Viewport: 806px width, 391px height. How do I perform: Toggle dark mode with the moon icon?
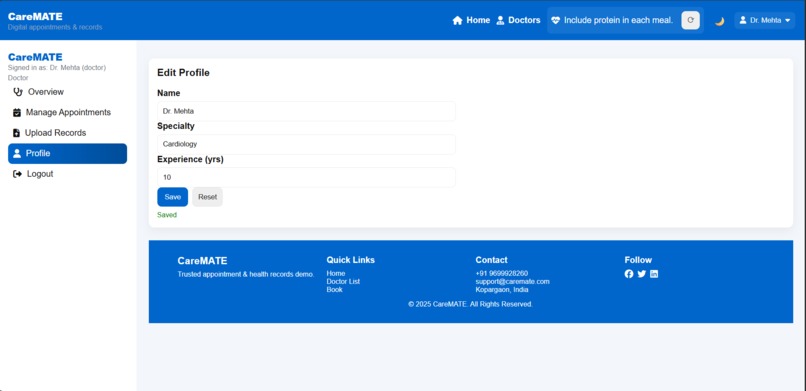tap(720, 21)
